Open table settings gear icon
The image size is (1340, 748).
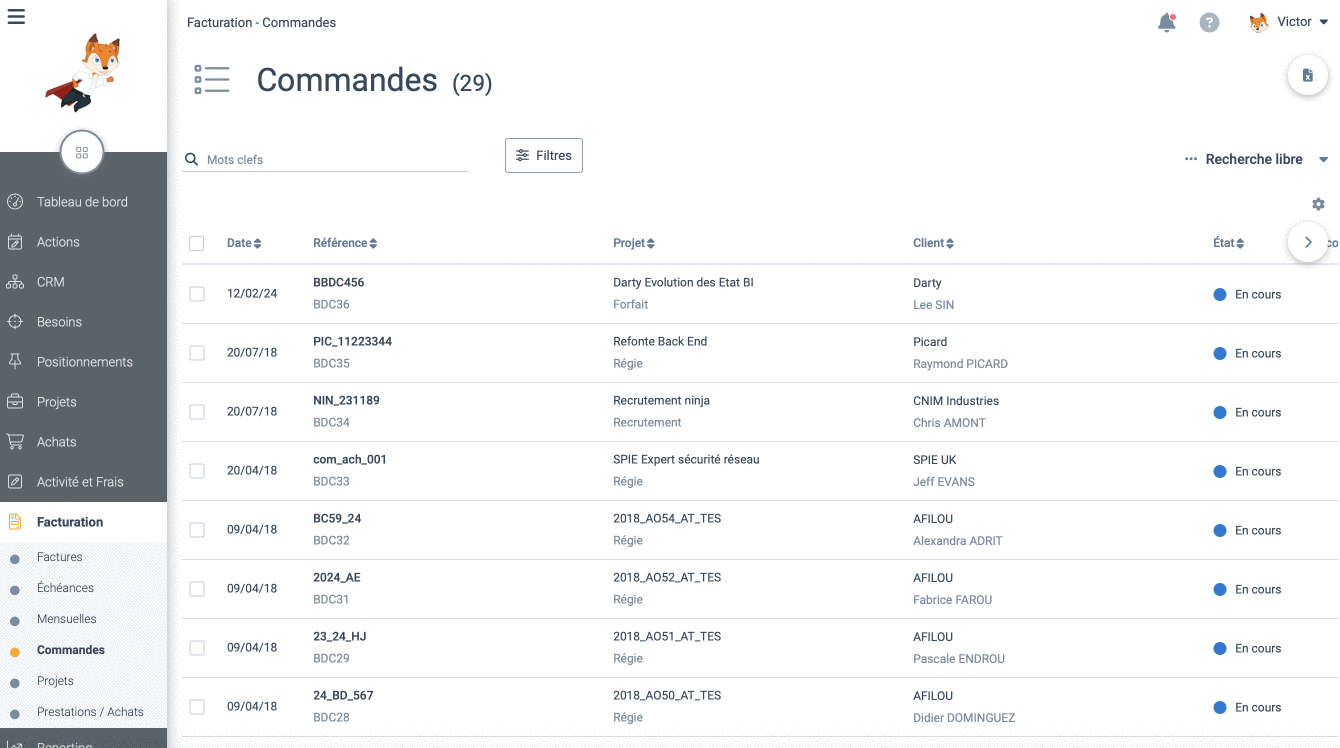coord(1318,204)
